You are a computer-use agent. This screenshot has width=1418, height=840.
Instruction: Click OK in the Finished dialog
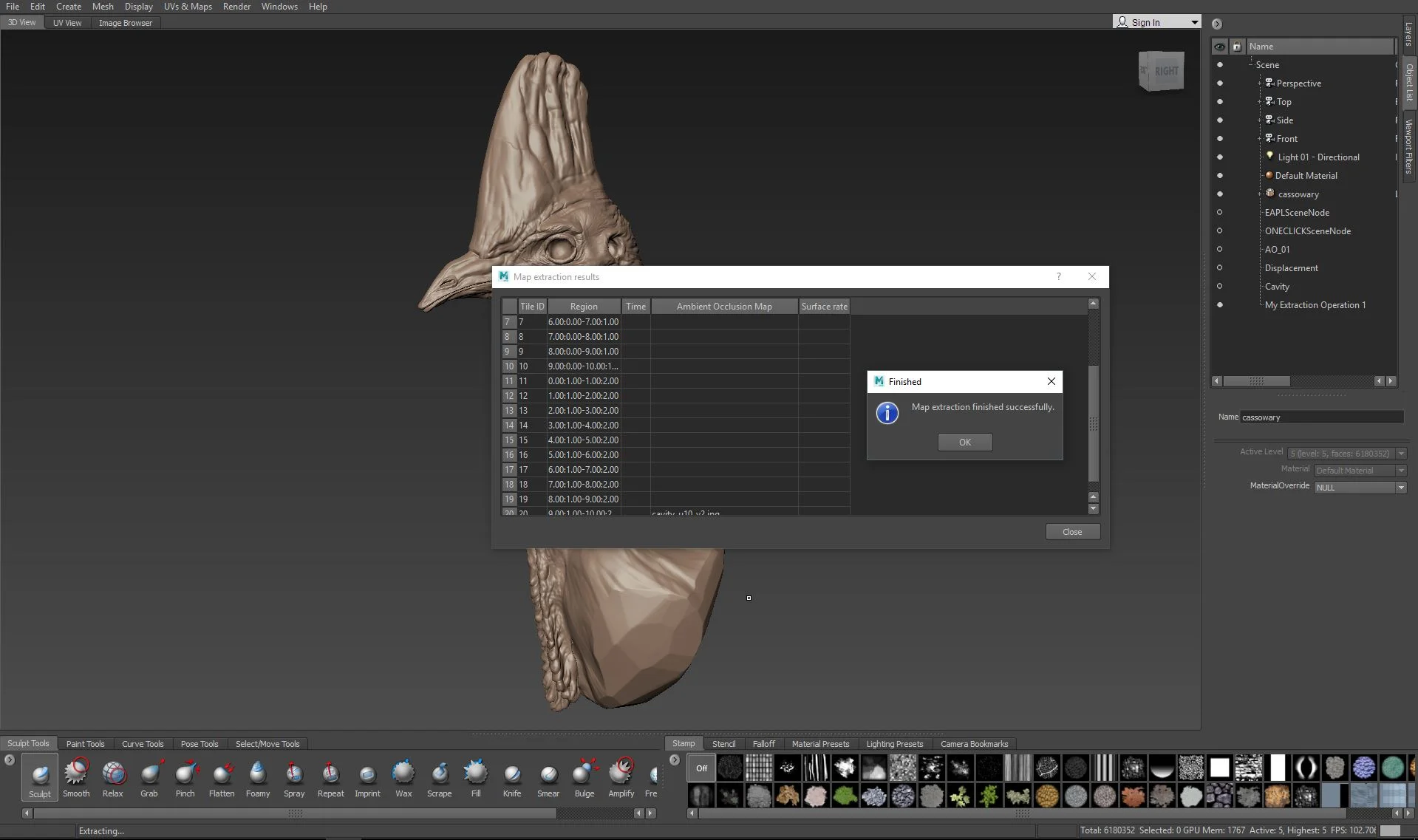click(x=965, y=443)
